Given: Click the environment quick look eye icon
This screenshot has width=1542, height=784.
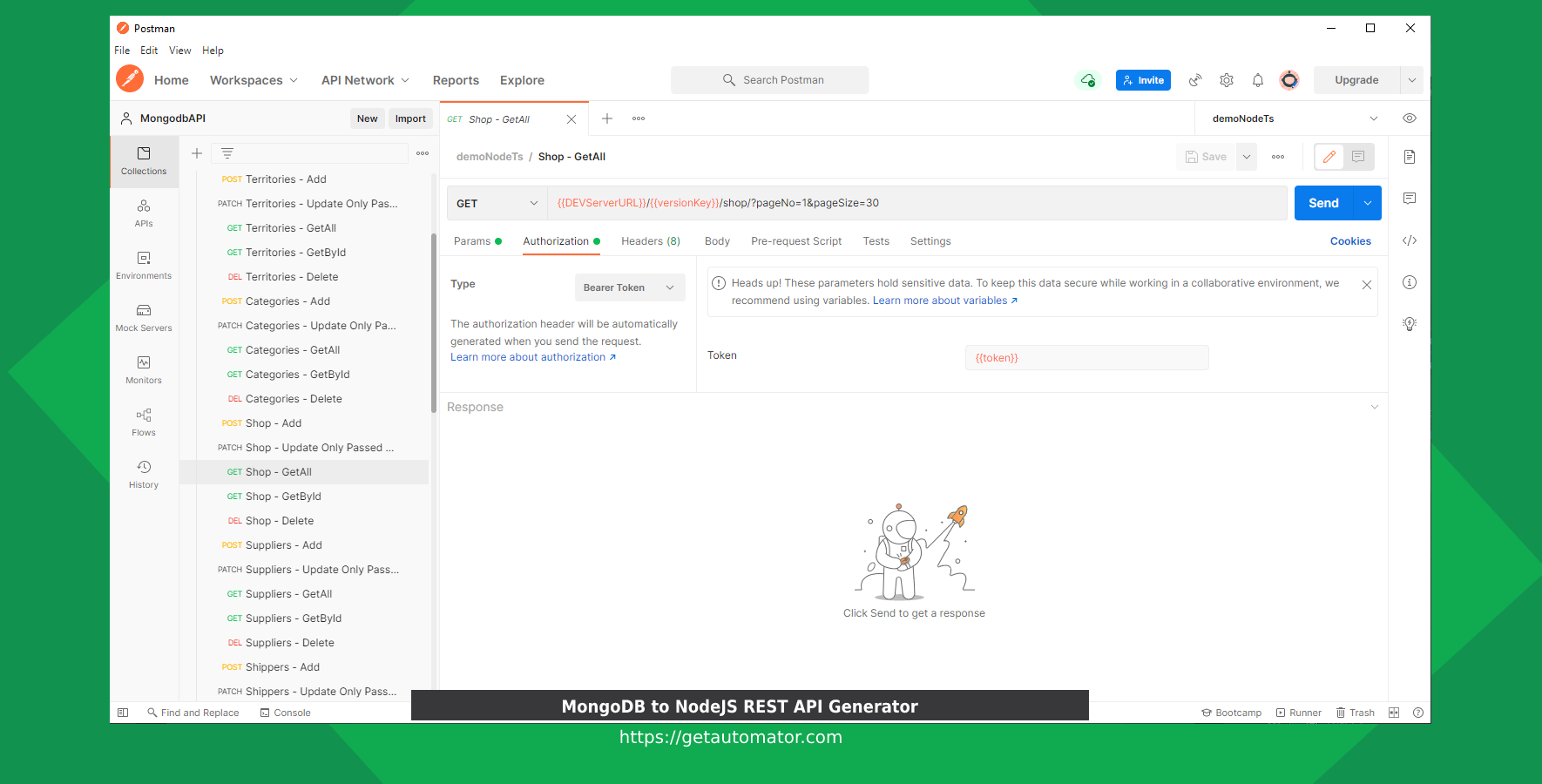Looking at the screenshot, I should coord(1410,118).
